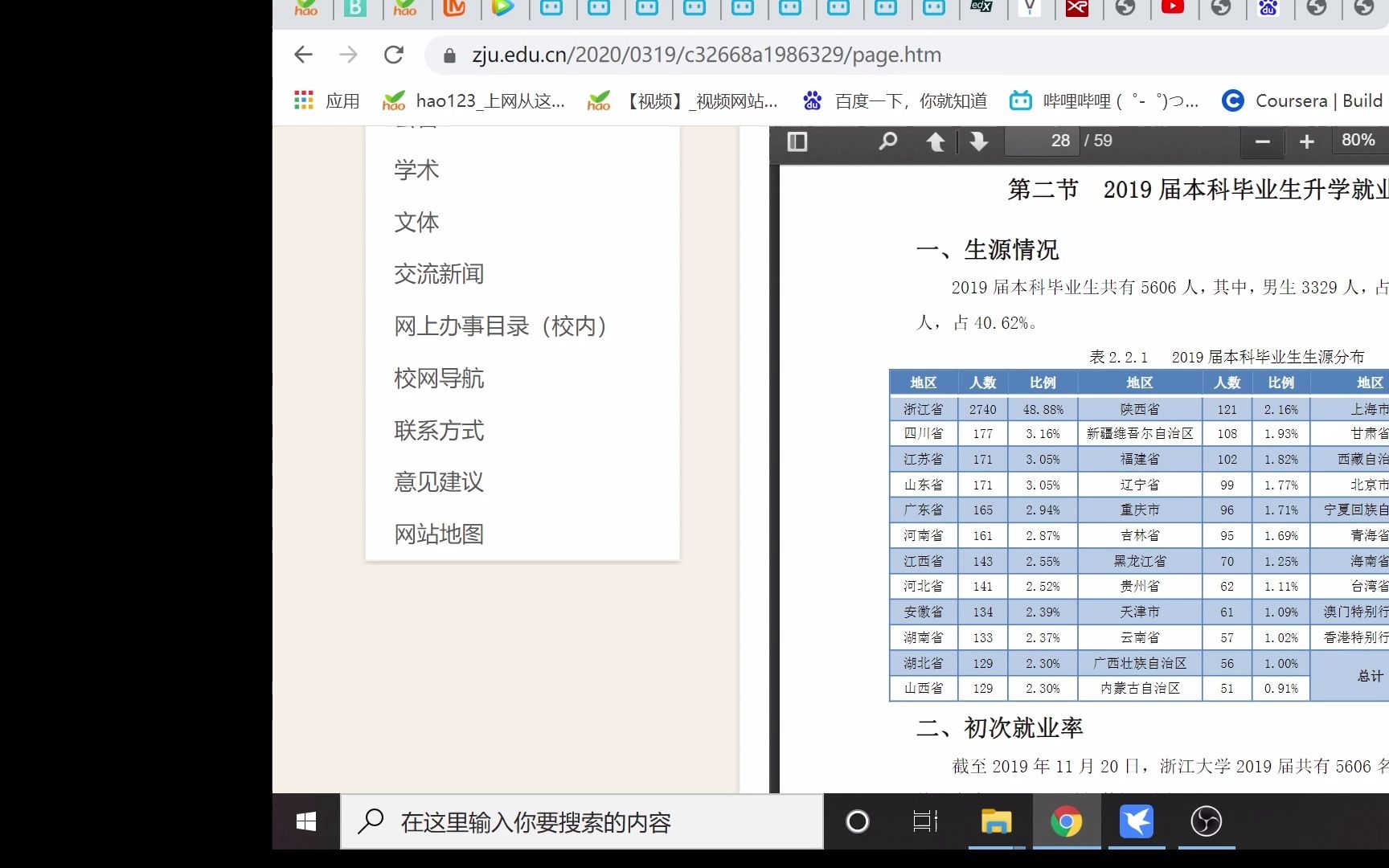Click the 一、生源情况 heading
Screen dimensions: 1389x868
tap(988, 250)
